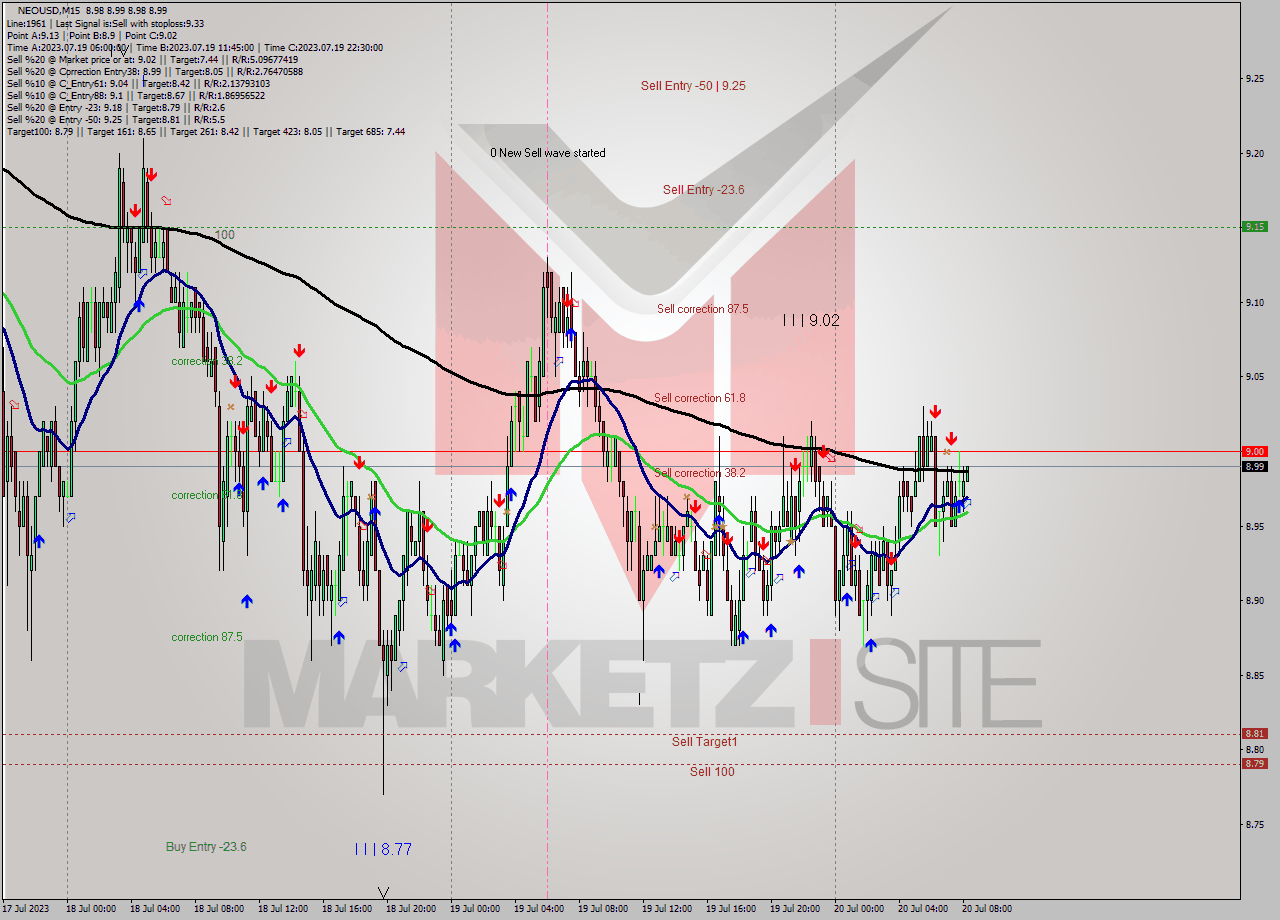This screenshot has height=920, width=1280.
Task: Click the Point A:9.13 info line
Action: point(92,35)
